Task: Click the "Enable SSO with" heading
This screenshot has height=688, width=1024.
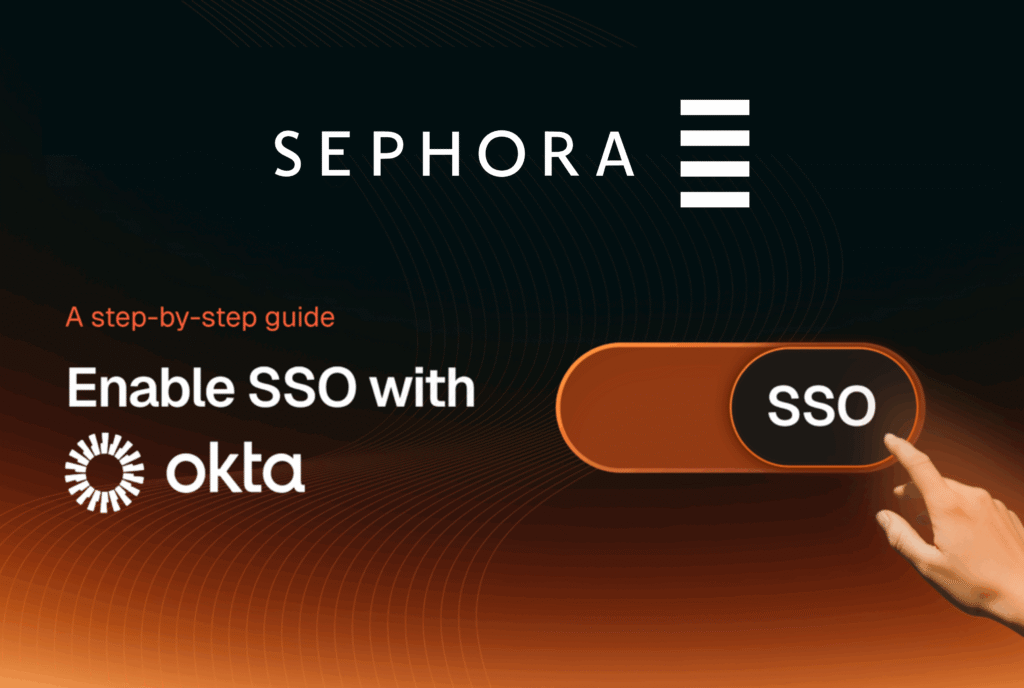Action: (270, 387)
